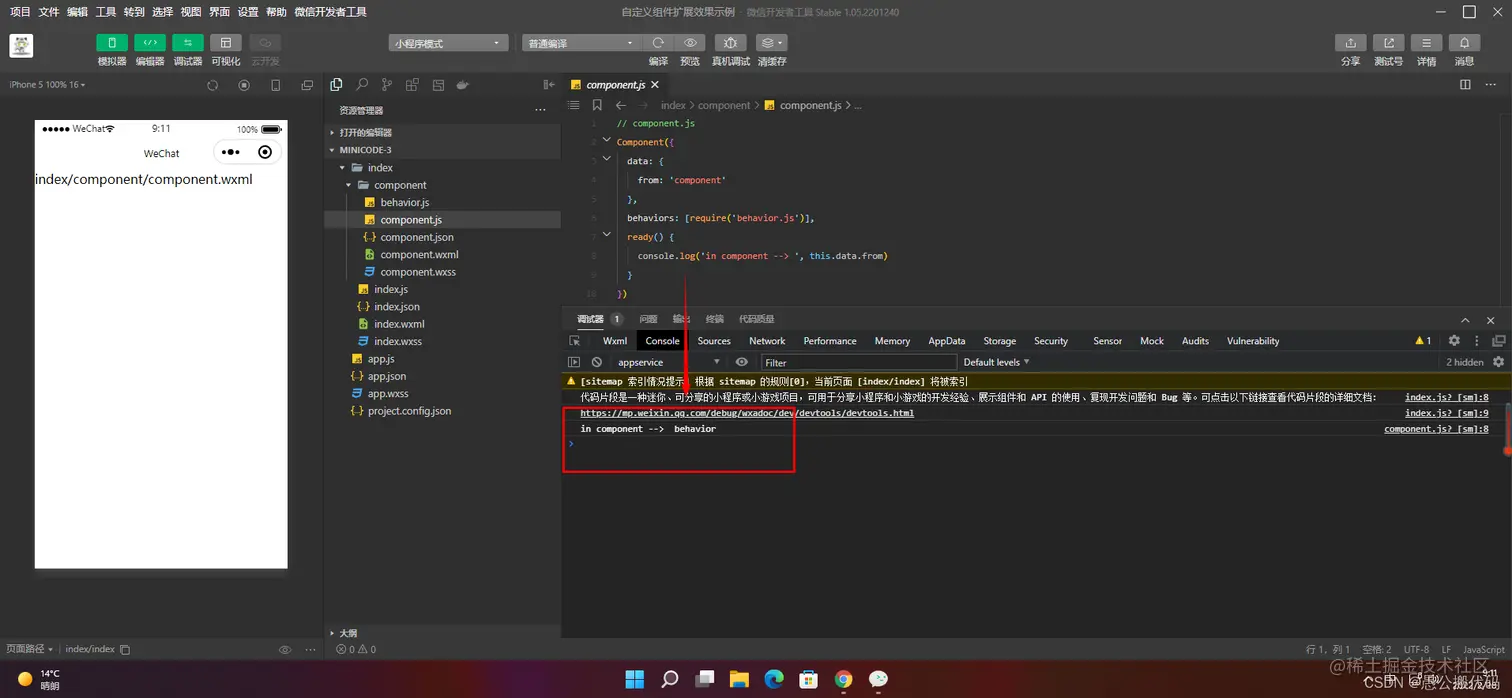Click the inspect element picker icon
Image resolution: width=1512 pixels, height=698 pixels.
[575, 341]
